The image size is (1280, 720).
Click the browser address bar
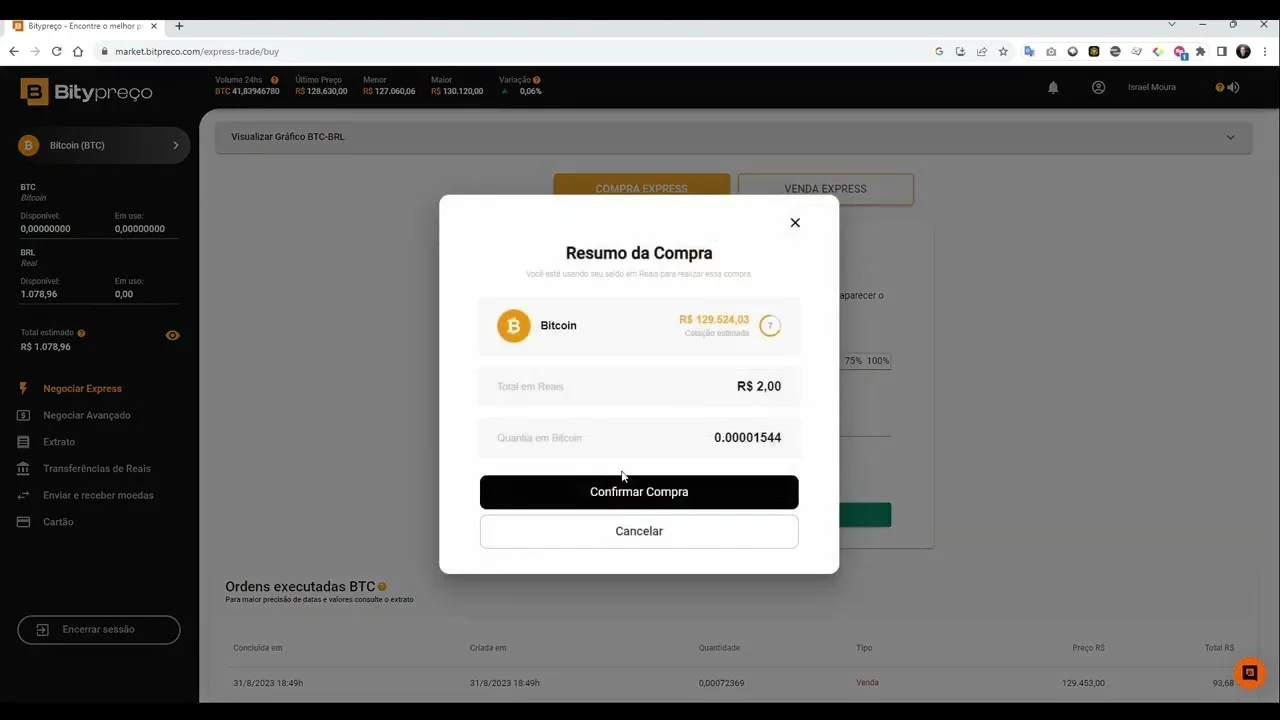tap(520, 51)
